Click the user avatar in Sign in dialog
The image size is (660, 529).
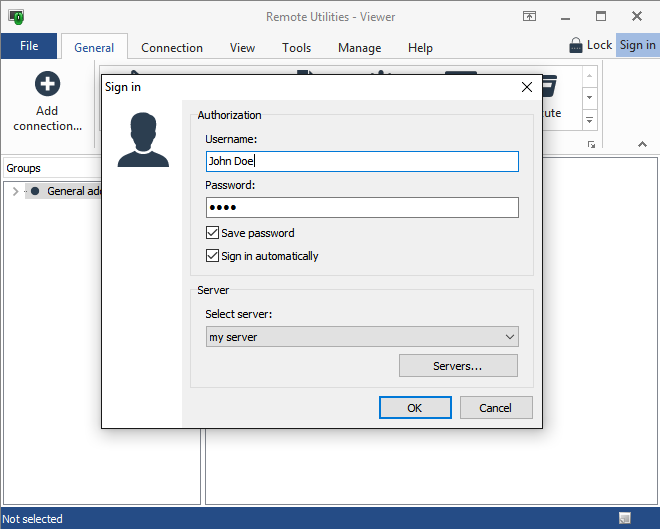coord(143,140)
